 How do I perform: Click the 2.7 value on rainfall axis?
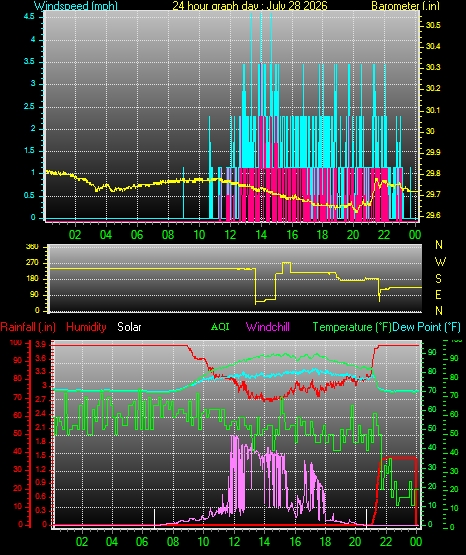(x=41, y=400)
